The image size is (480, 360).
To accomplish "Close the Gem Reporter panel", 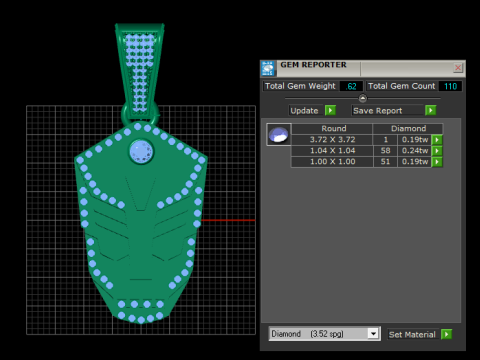I will 458,68.
